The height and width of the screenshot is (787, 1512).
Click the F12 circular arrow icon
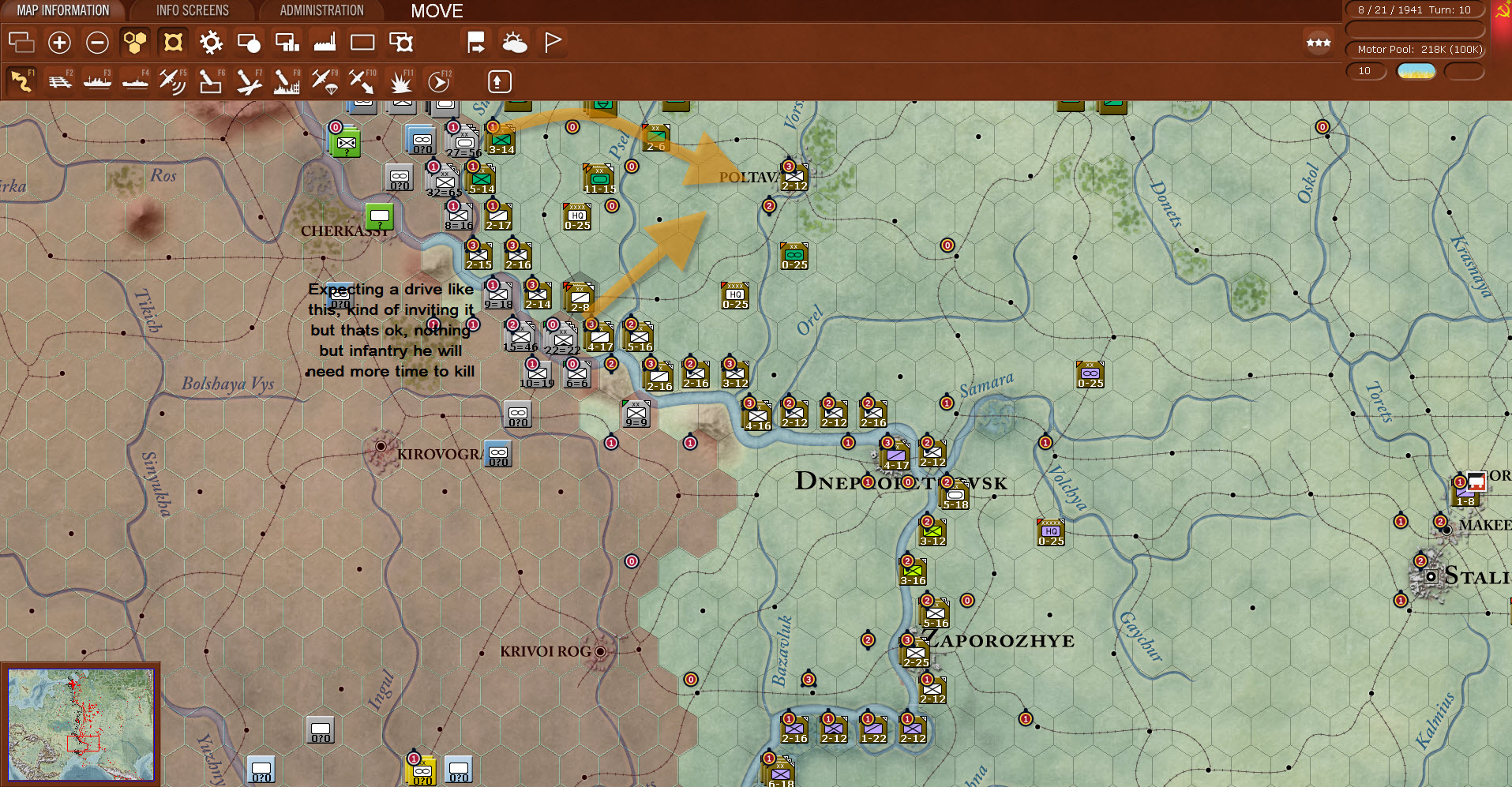point(439,81)
